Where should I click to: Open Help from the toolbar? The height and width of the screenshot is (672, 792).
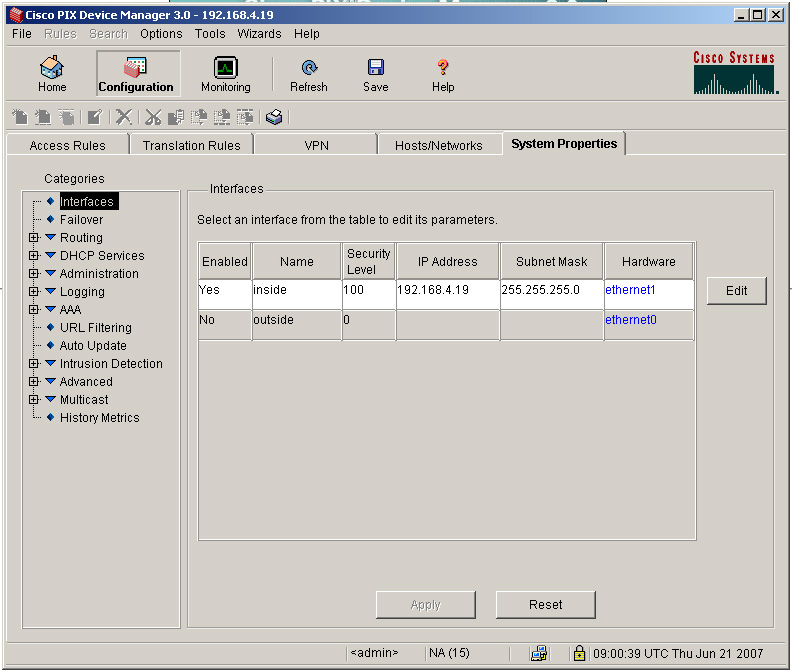point(443,74)
